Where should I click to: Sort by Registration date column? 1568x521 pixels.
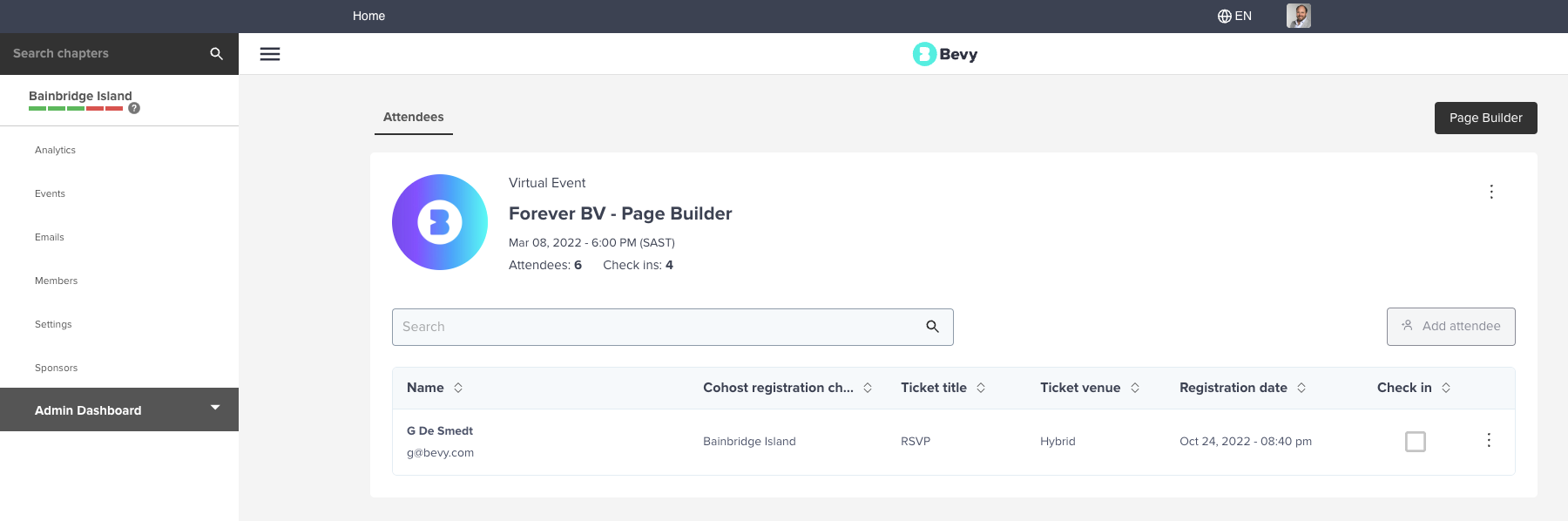point(1301,388)
